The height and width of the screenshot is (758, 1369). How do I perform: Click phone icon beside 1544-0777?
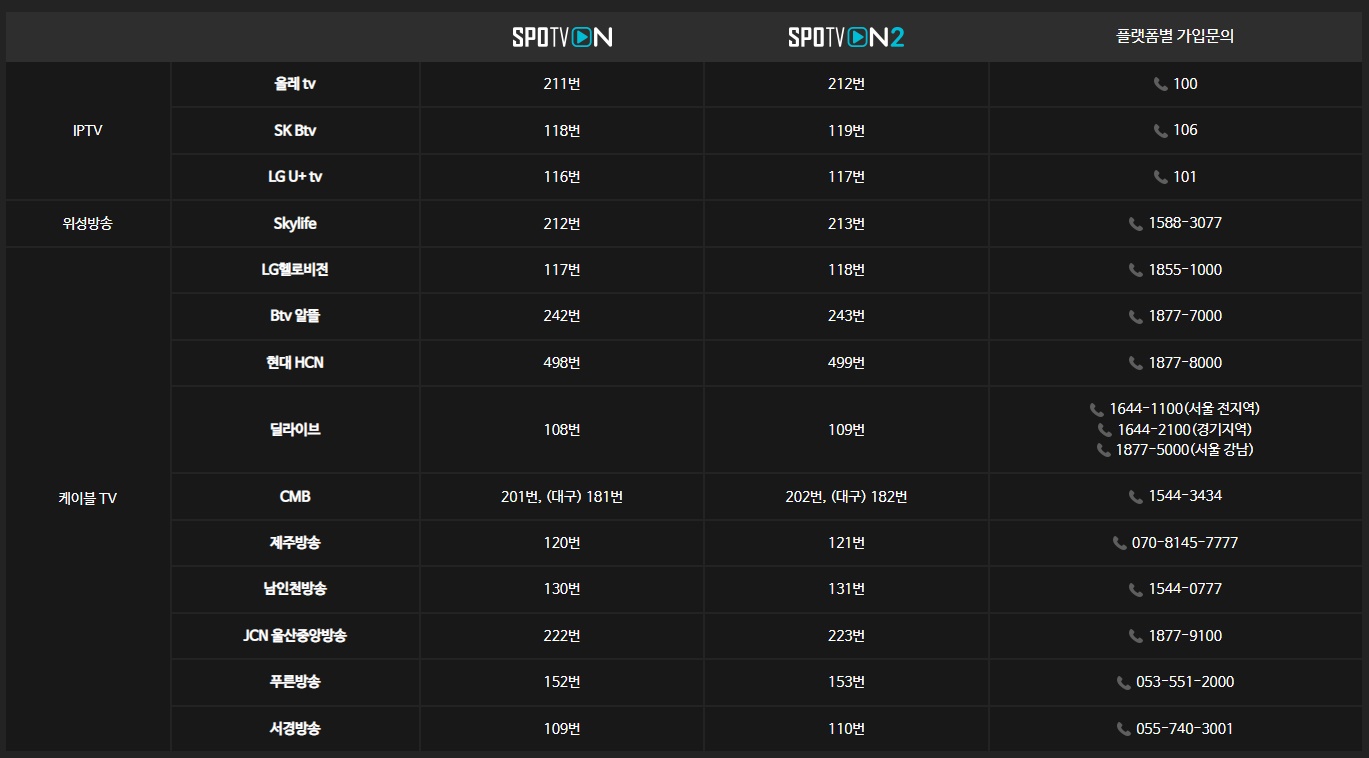pos(1136,590)
